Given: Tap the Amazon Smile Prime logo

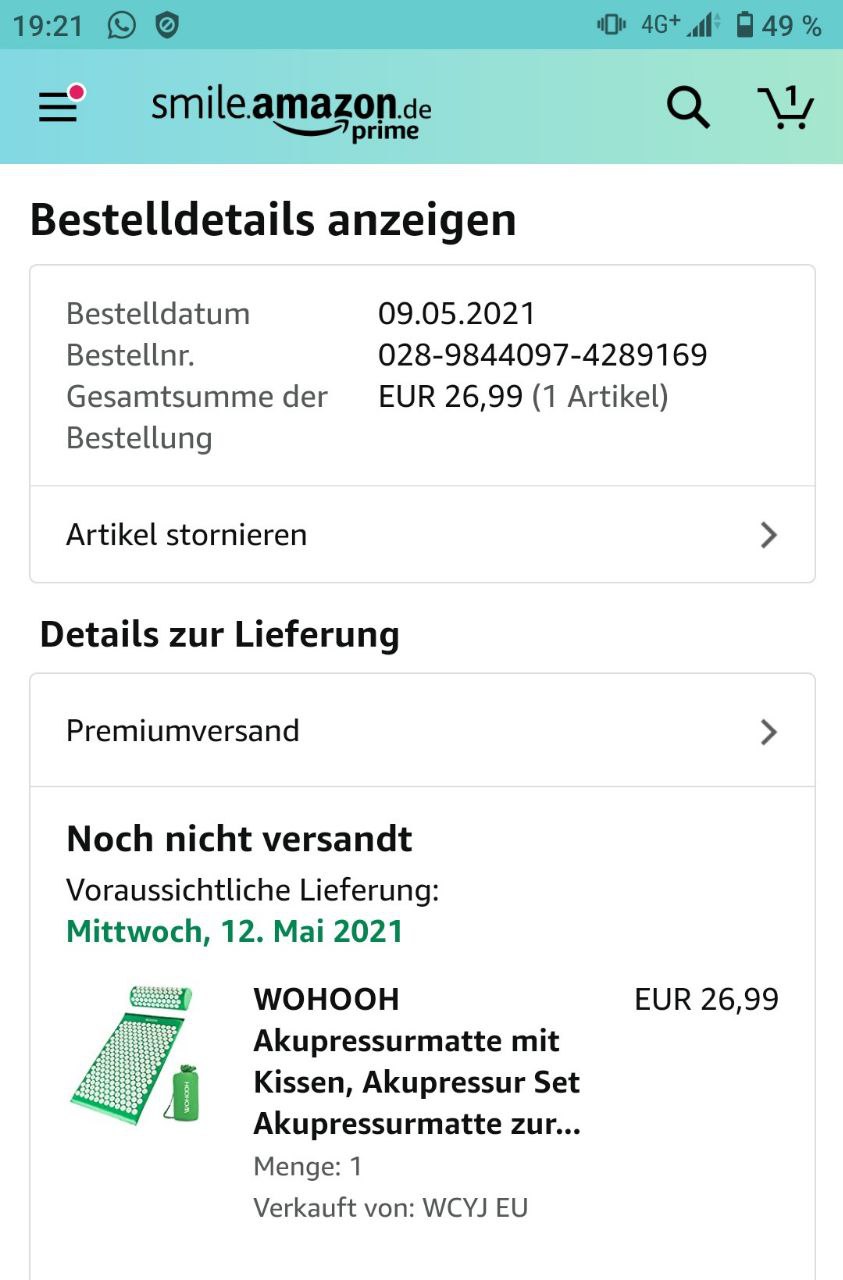Looking at the screenshot, I should (291, 111).
